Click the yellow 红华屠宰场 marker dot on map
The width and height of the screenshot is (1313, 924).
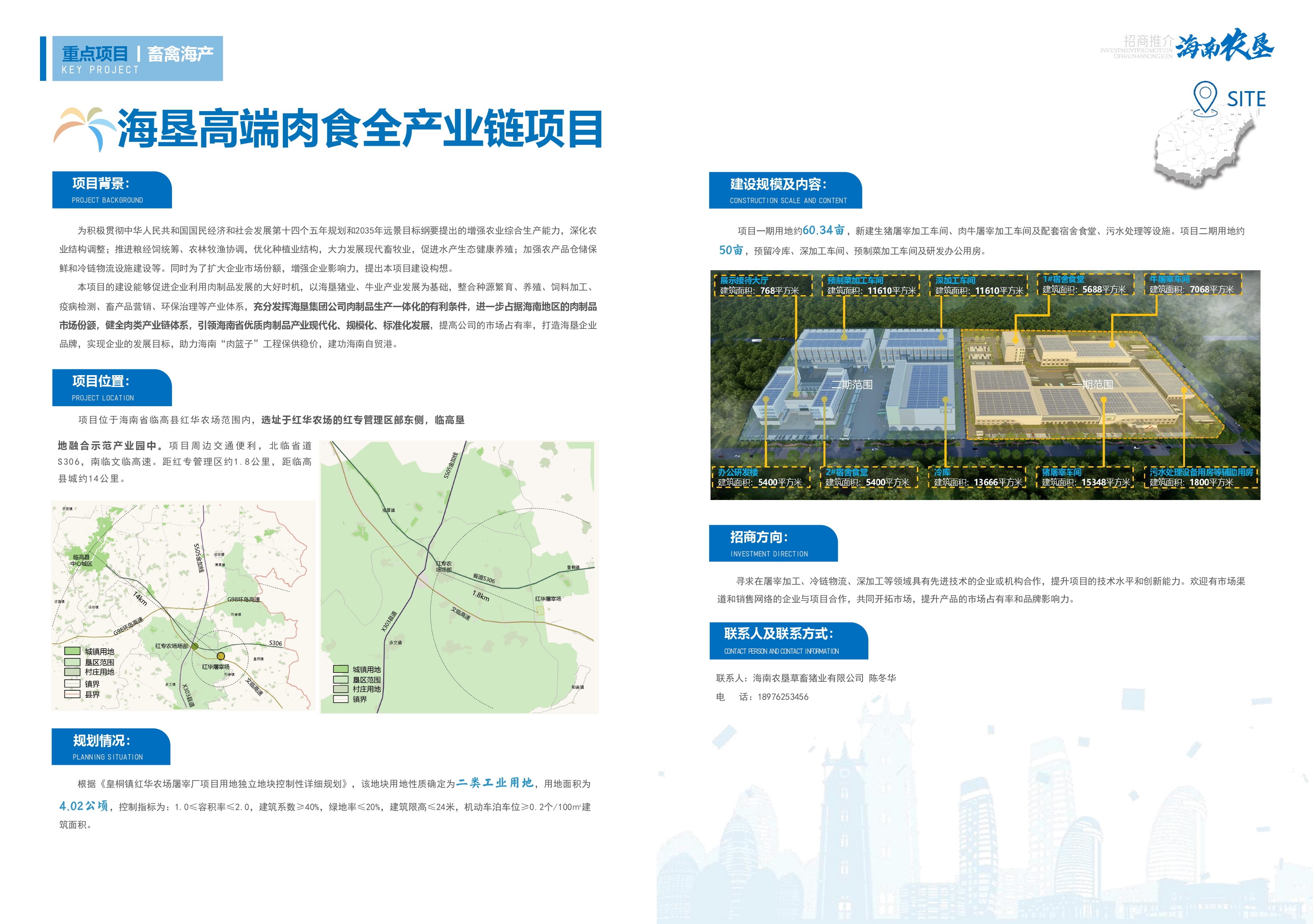[221, 656]
